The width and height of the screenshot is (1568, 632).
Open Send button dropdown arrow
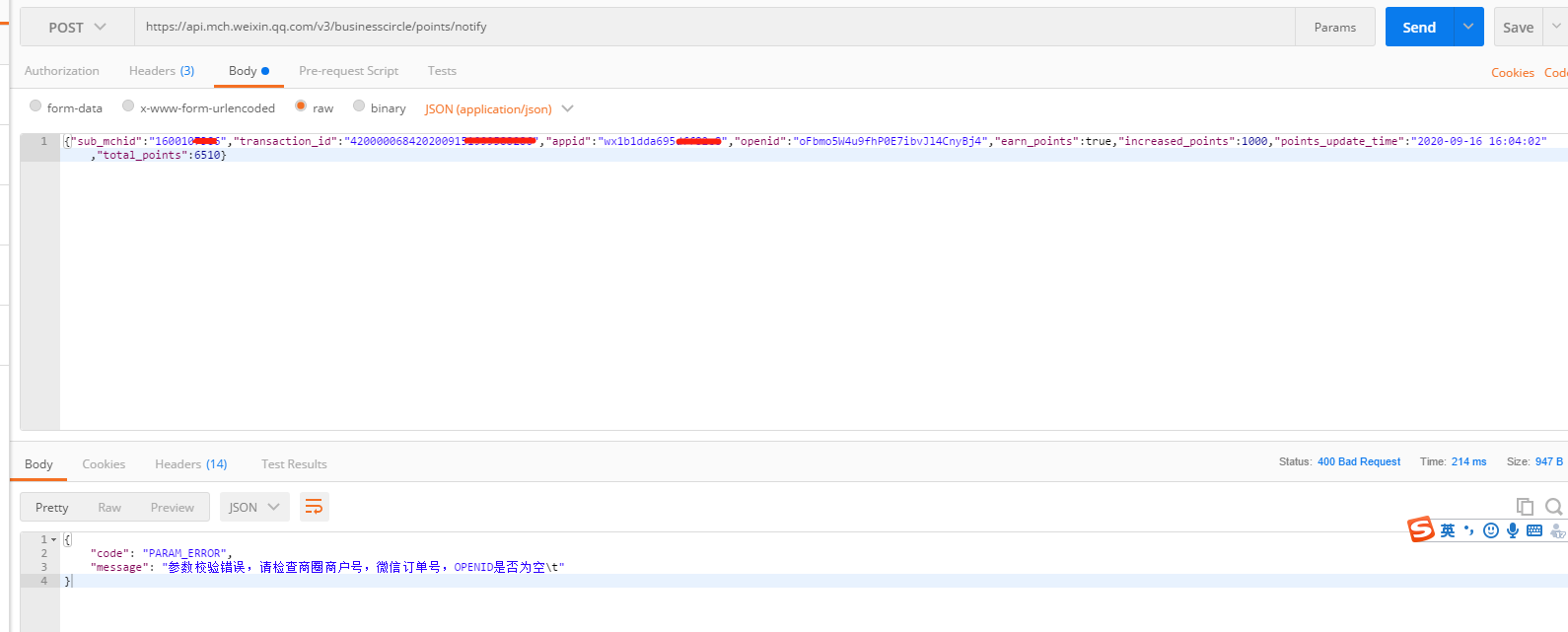pos(1468,27)
